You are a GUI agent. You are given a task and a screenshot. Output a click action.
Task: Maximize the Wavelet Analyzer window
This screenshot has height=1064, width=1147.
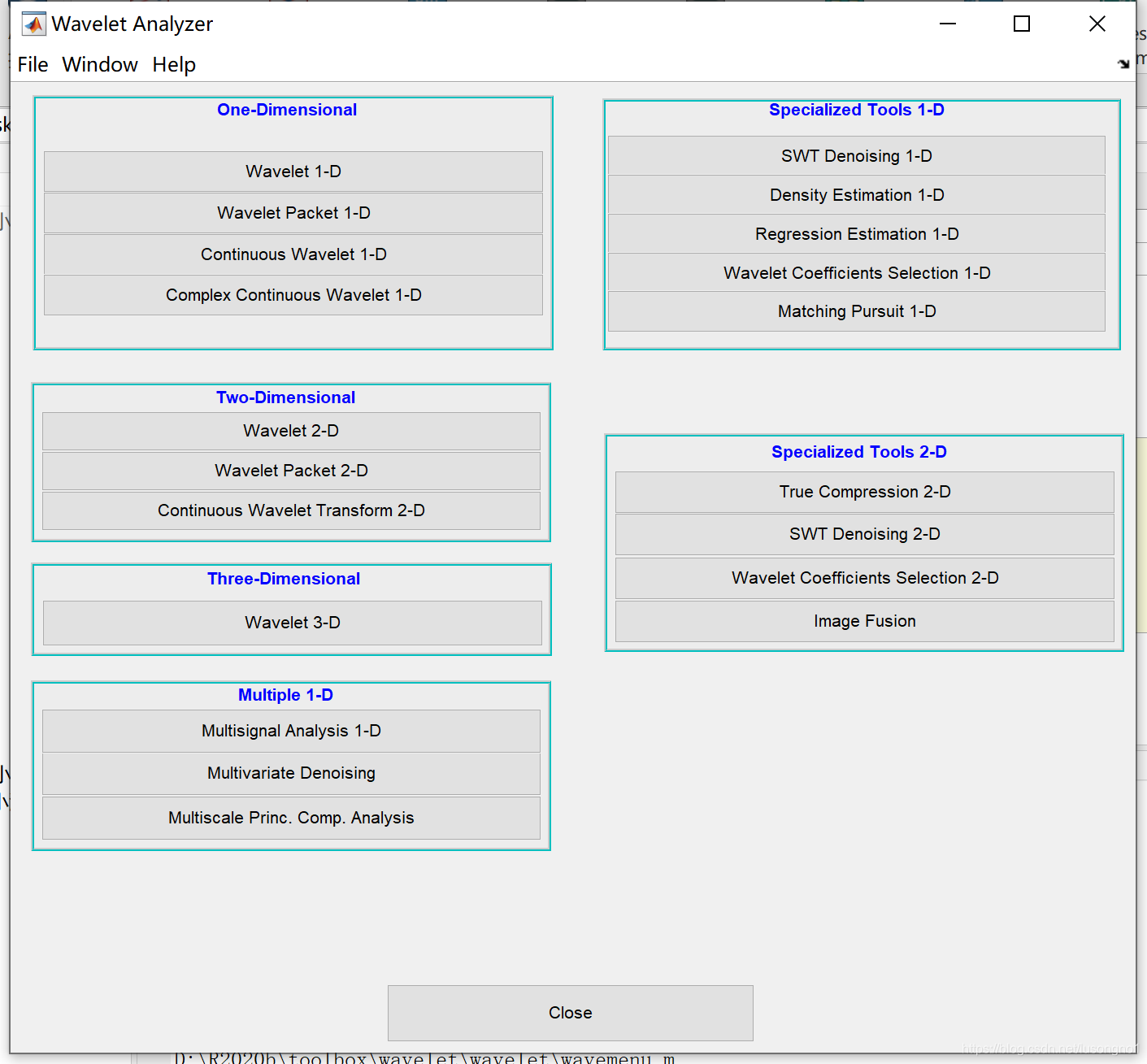[1022, 24]
